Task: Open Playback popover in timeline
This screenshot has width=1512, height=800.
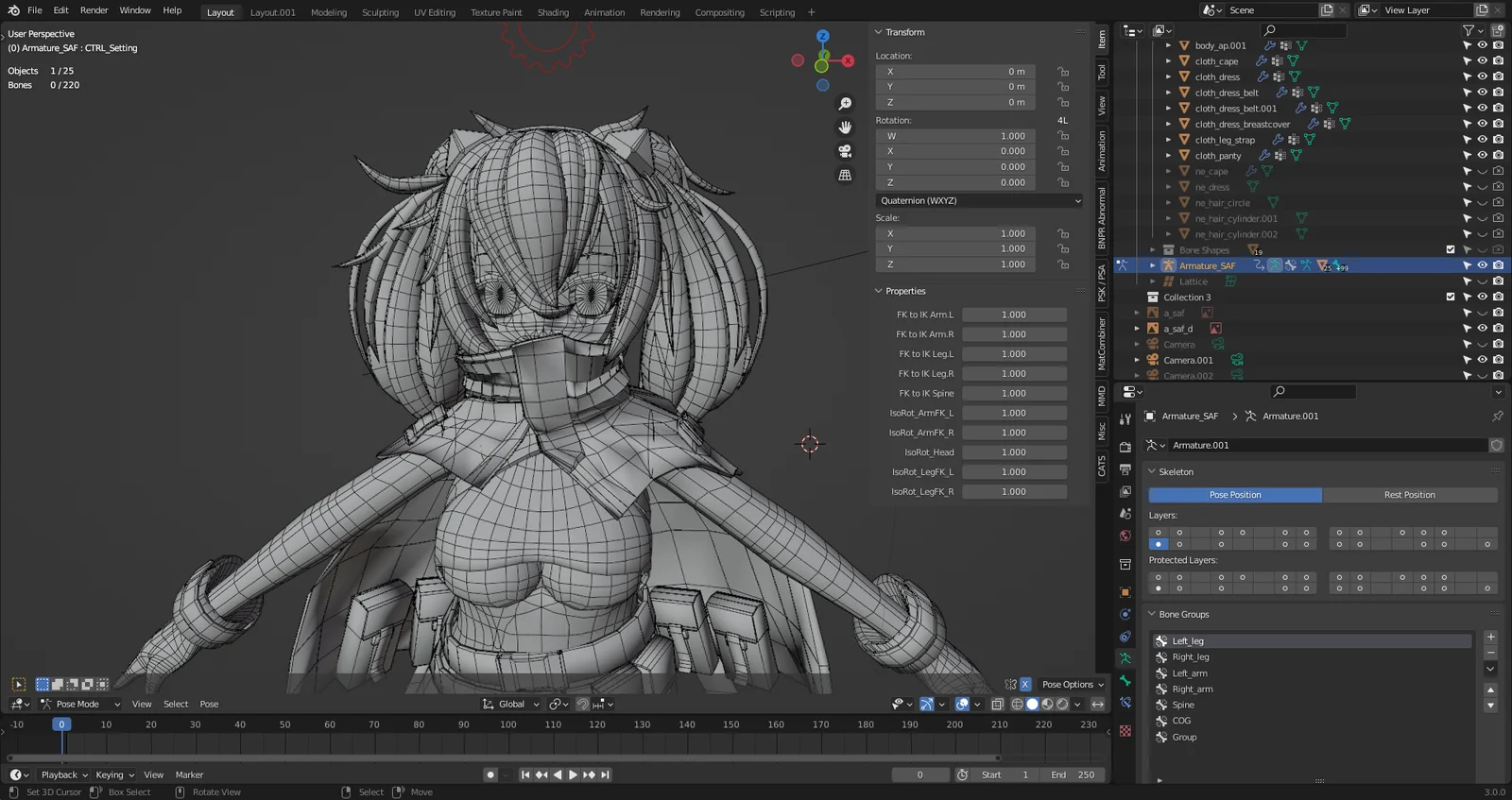Action: coord(64,774)
